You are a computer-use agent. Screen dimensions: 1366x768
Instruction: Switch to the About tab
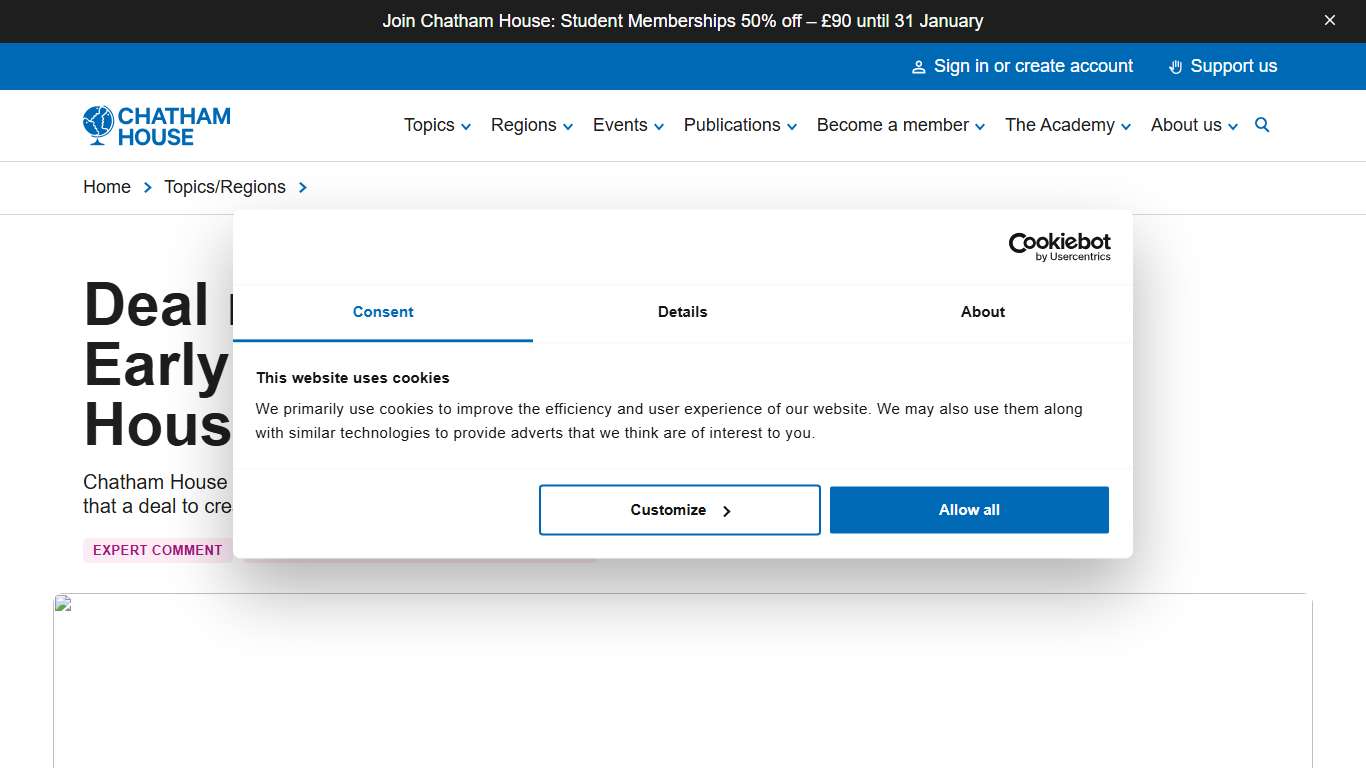pyautogui.click(x=982, y=312)
